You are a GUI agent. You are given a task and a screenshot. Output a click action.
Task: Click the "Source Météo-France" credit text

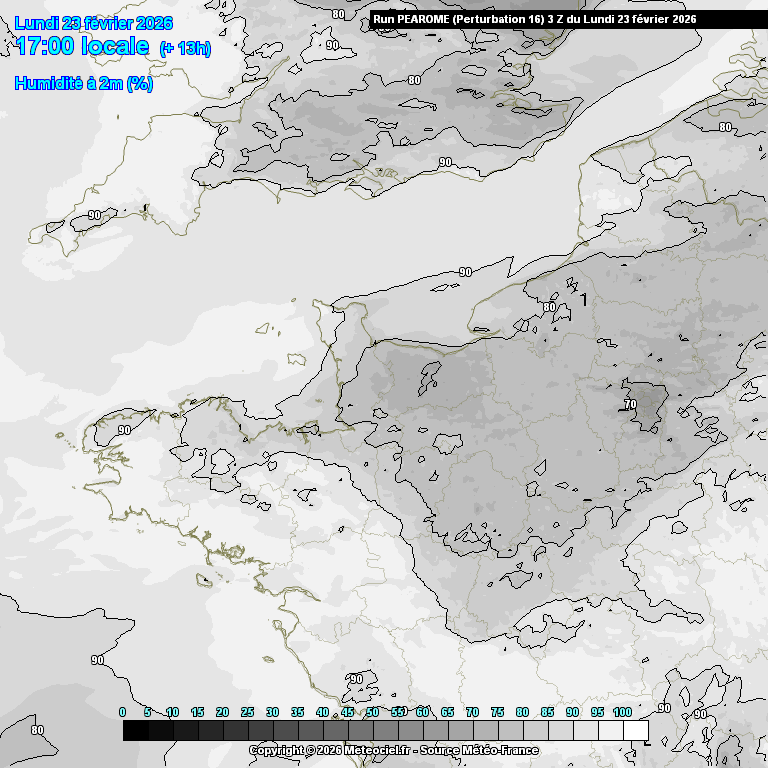click(x=480, y=750)
